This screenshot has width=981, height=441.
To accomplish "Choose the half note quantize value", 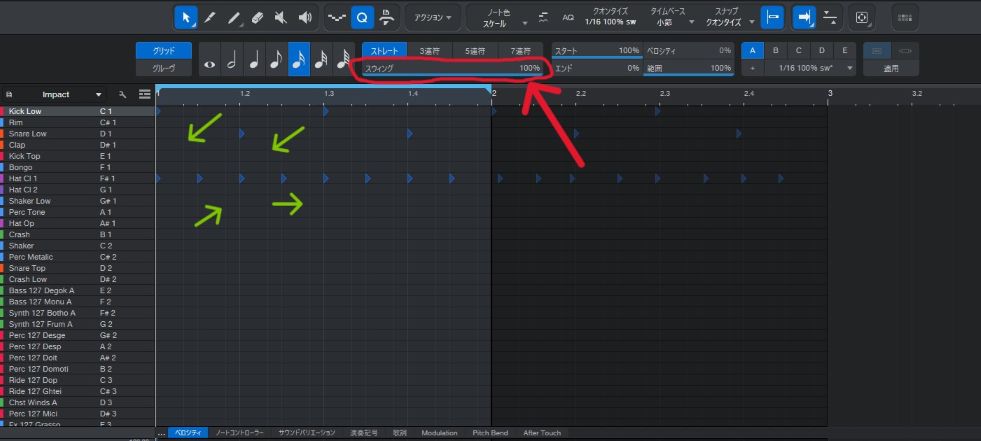I will pyautogui.click(x=232, y=60).
